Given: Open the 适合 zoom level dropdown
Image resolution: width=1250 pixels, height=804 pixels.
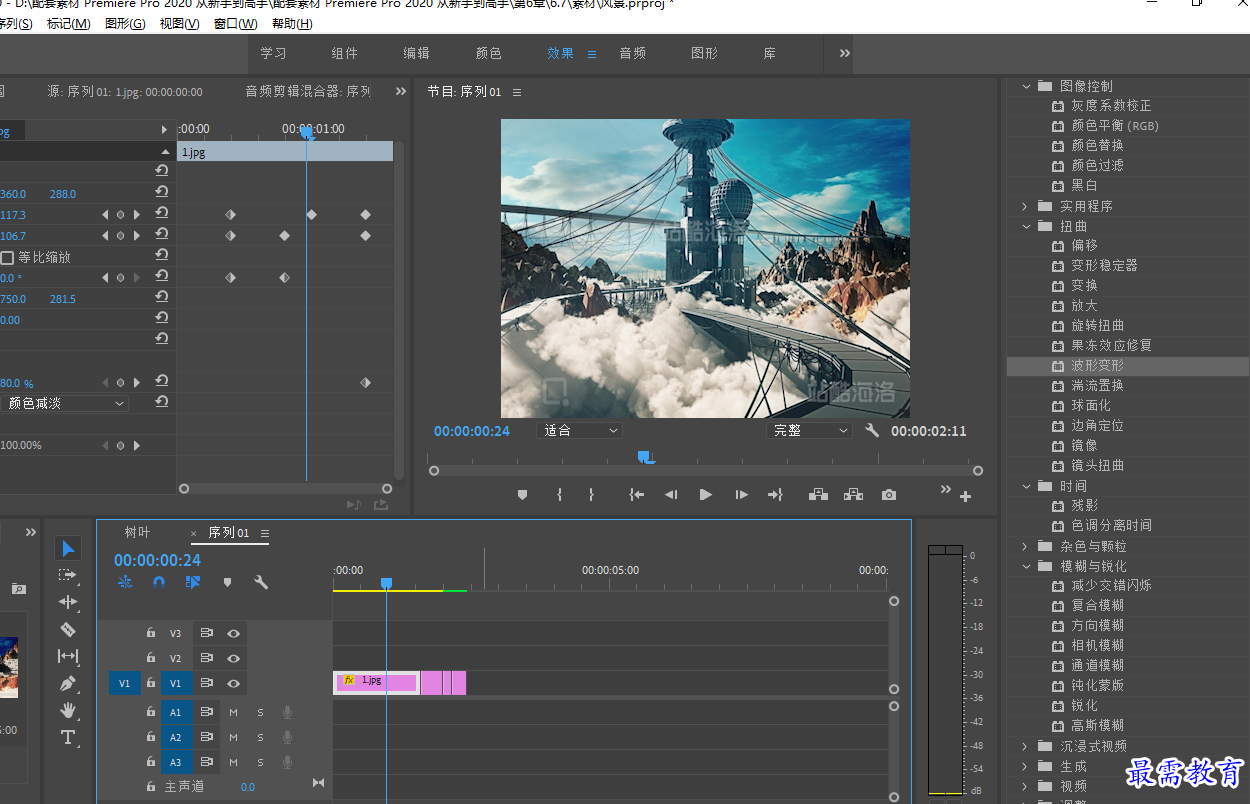Looking at the screenshot, I should click(x=581, y=431).
